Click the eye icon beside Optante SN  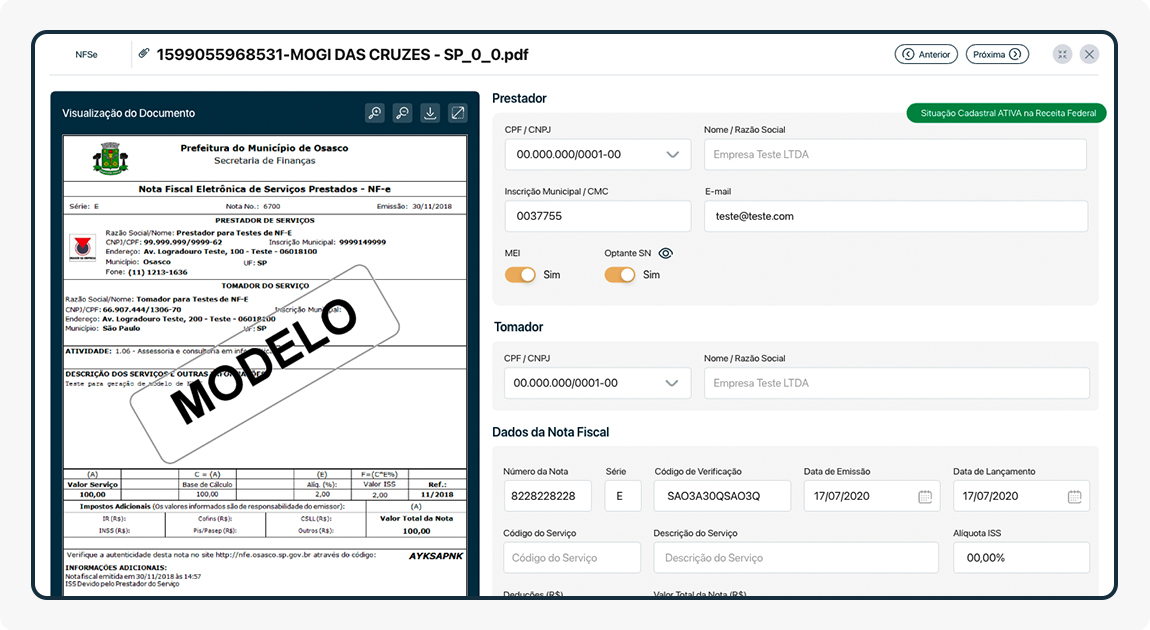coord(665,254)
